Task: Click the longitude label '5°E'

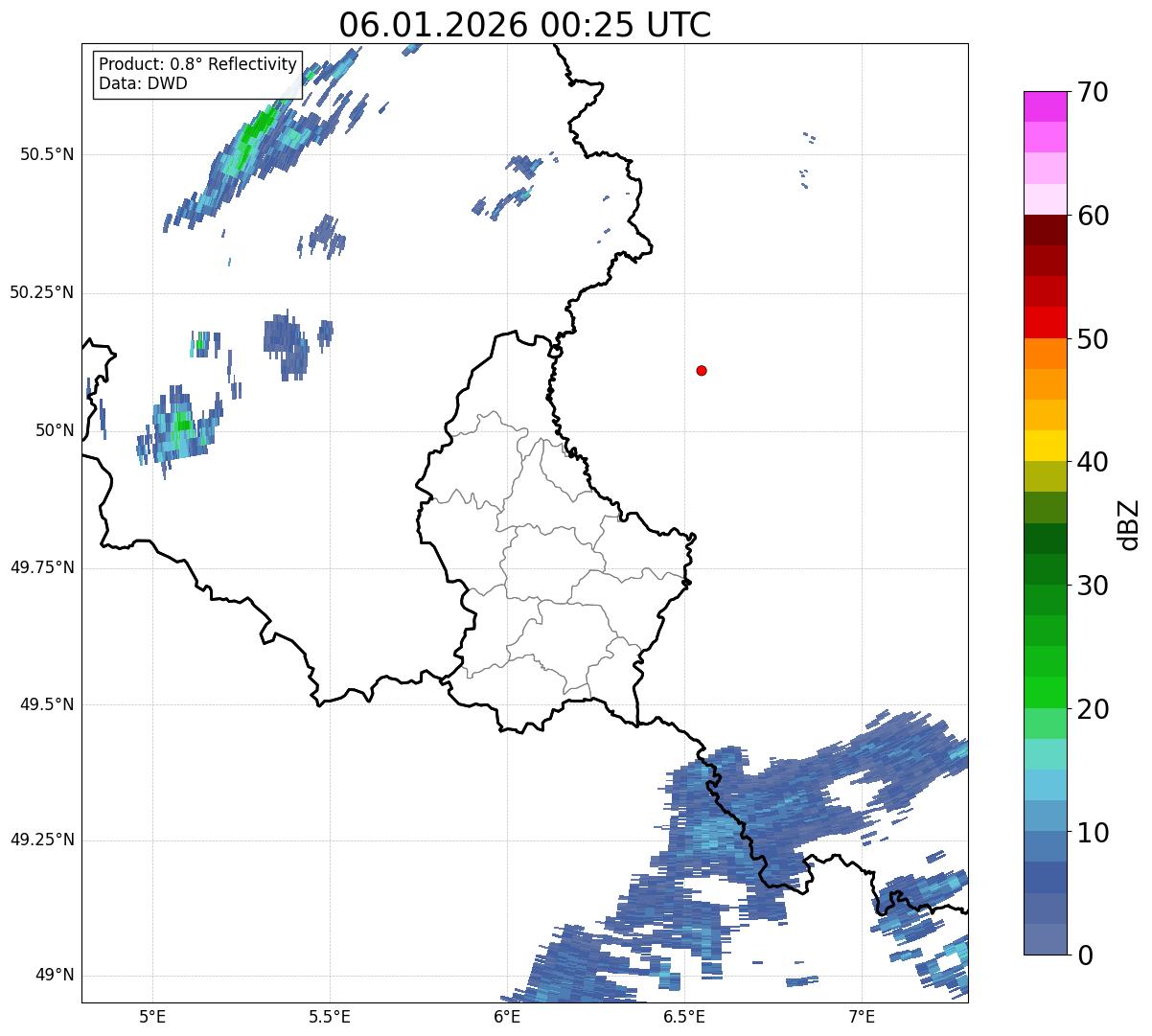Action: (152, 1016)
